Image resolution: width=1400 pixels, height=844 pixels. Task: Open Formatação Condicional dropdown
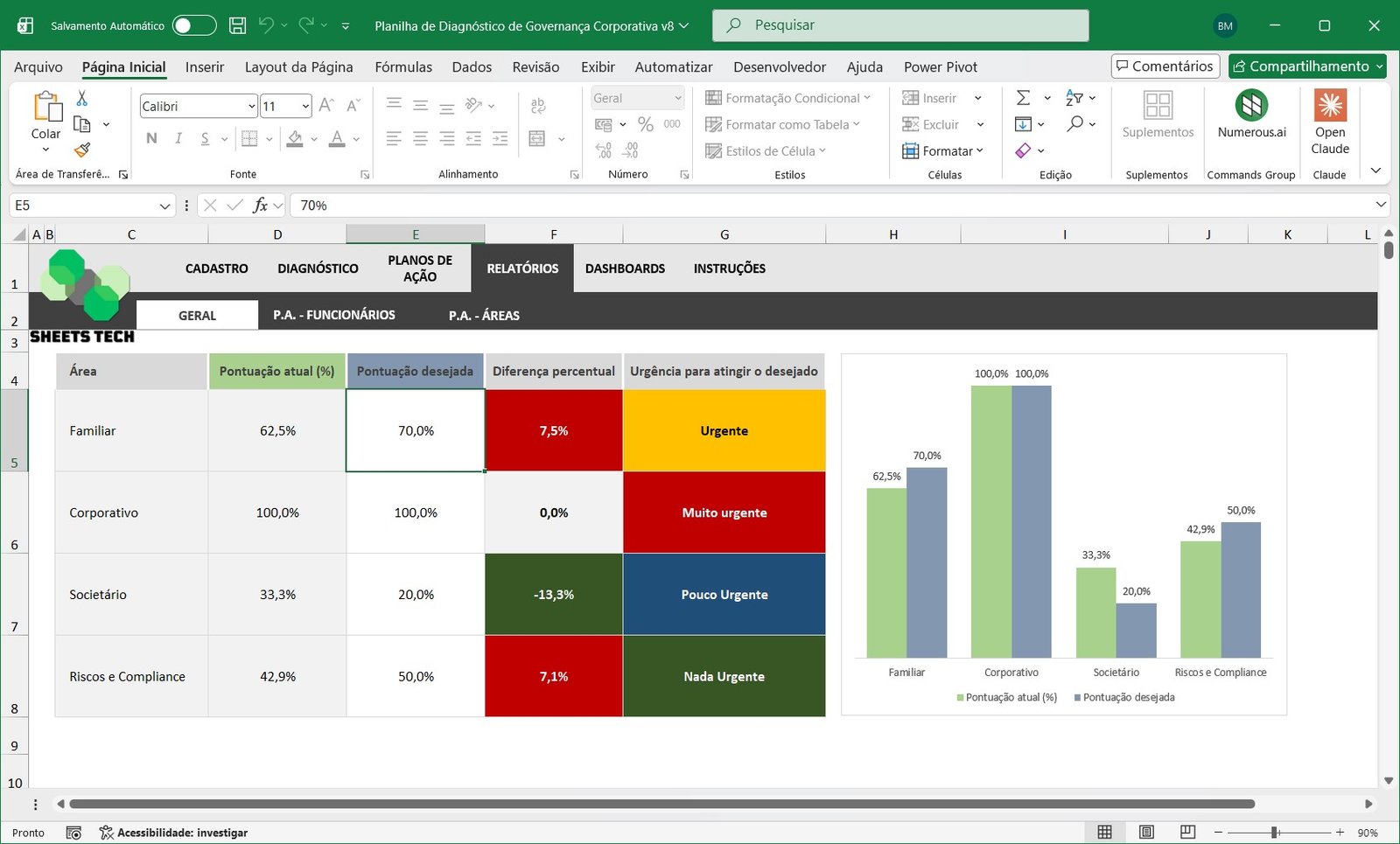point(787,98)
